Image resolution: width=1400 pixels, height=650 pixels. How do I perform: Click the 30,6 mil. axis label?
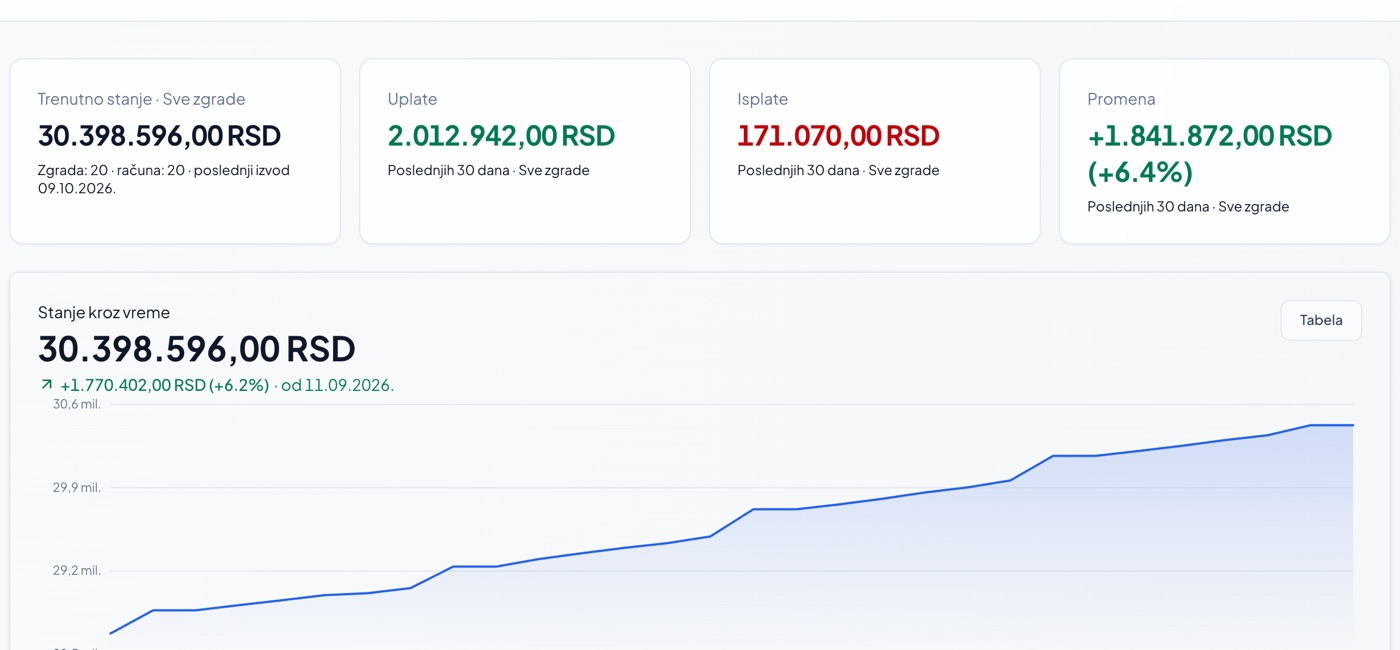click(77, 404)
